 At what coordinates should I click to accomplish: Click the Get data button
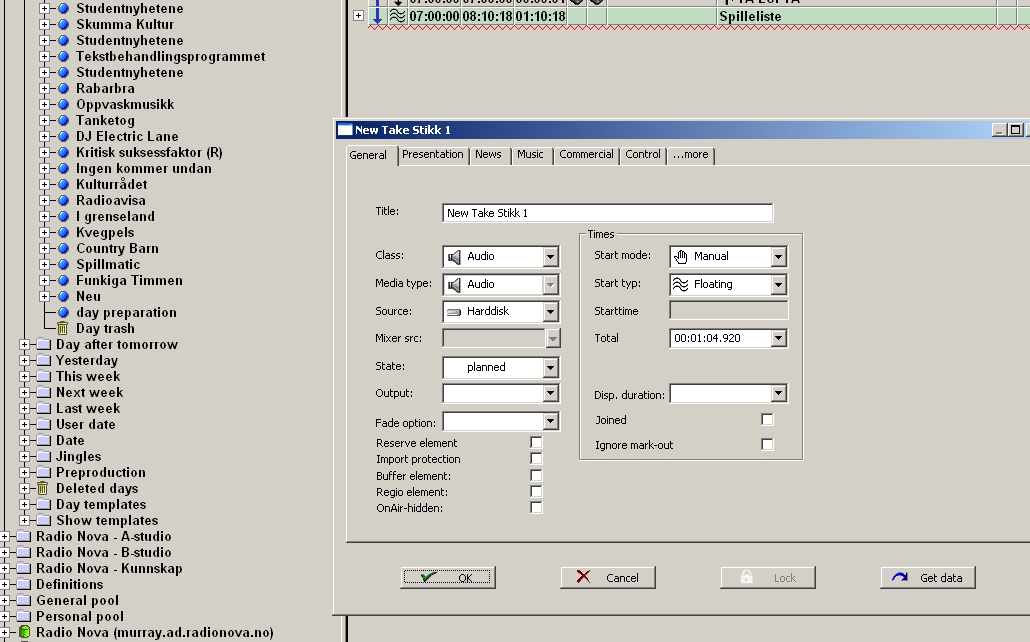point(928,578)
